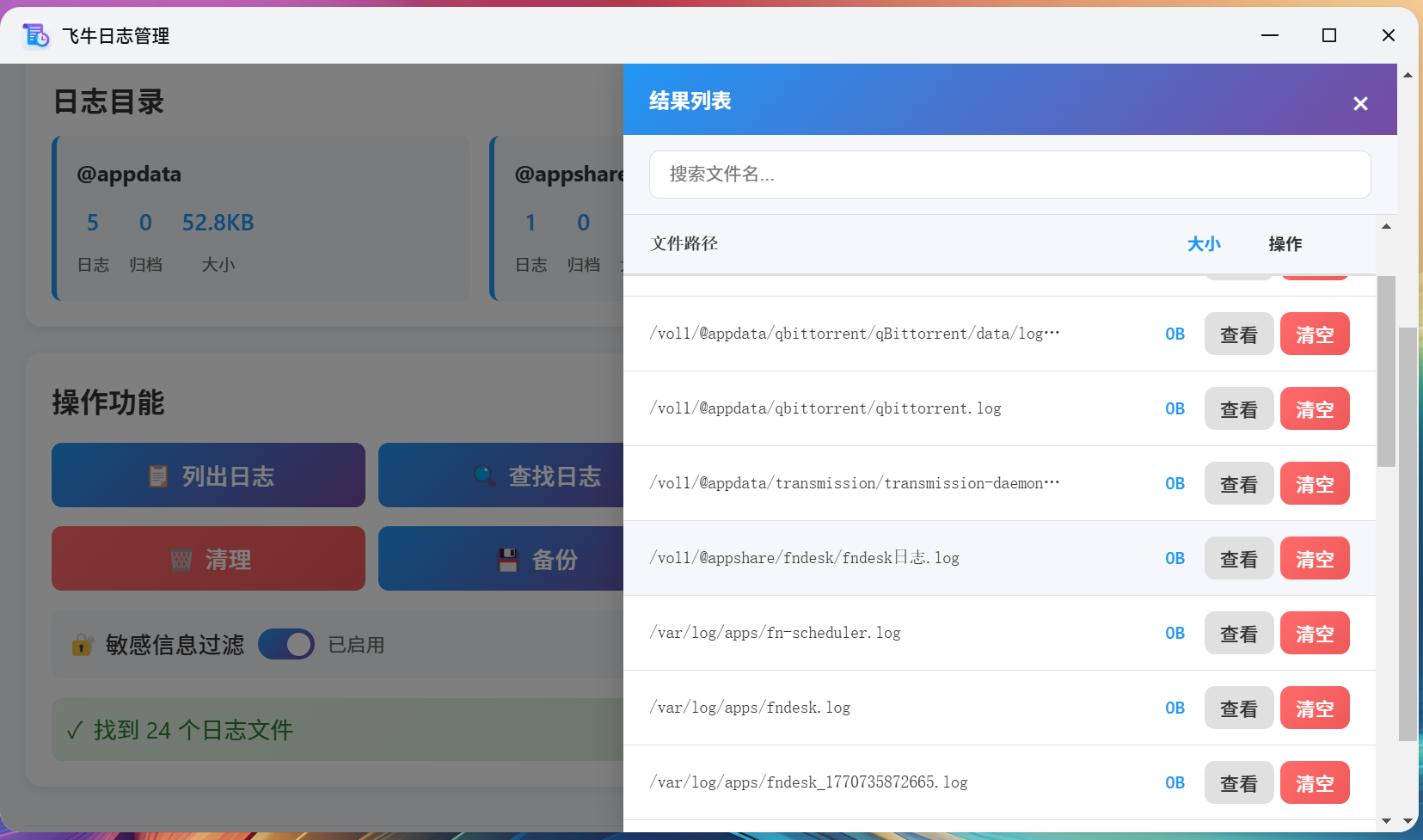This screenshot has width=1423, height=840.
Task: Click the lock icon beside 敏感信息过滤
Action: pyautogui.click(x=82, y=644)
